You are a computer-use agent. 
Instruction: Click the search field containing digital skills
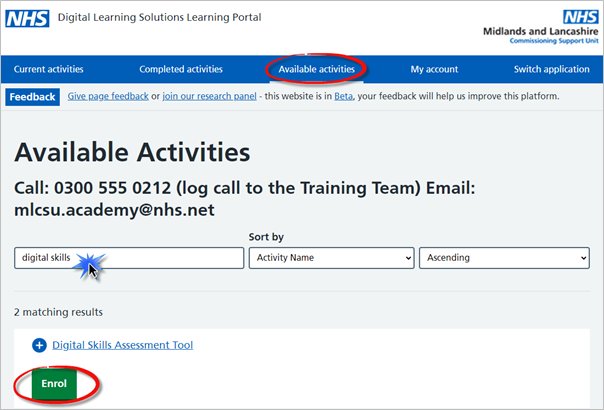[129, 258]
